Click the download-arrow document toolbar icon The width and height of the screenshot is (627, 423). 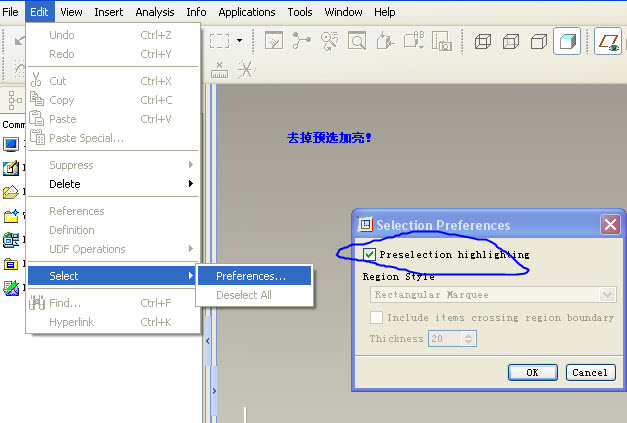coord(385,41)
